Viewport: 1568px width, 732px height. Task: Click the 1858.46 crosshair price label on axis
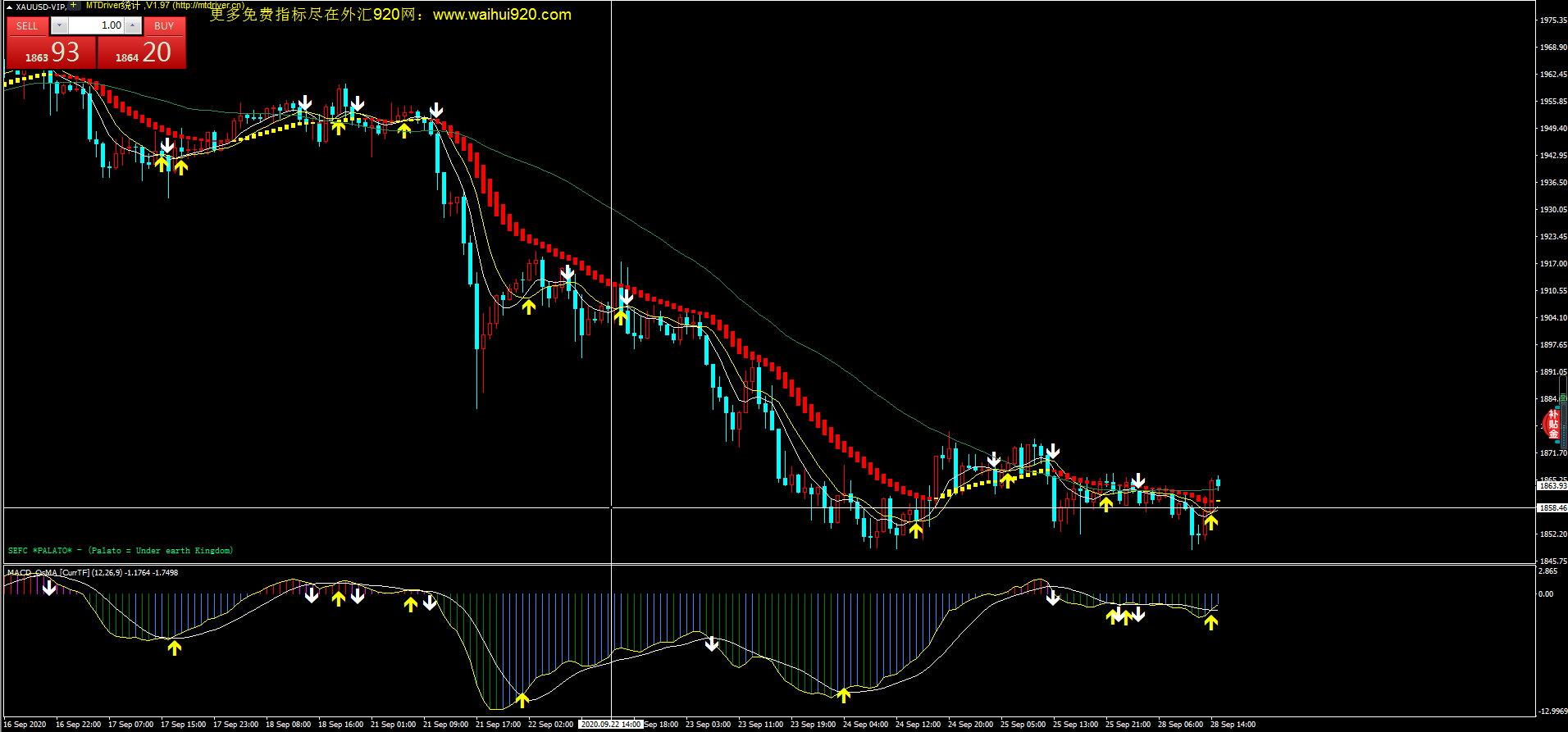pos(1552,508)
